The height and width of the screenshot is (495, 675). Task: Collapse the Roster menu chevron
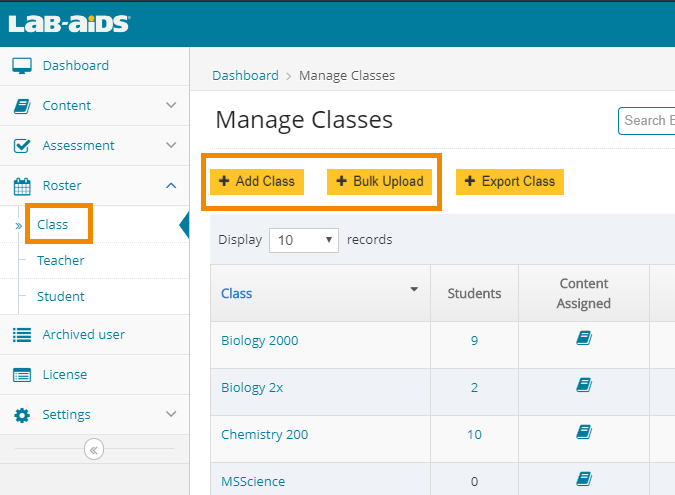[x=171, y=186]
